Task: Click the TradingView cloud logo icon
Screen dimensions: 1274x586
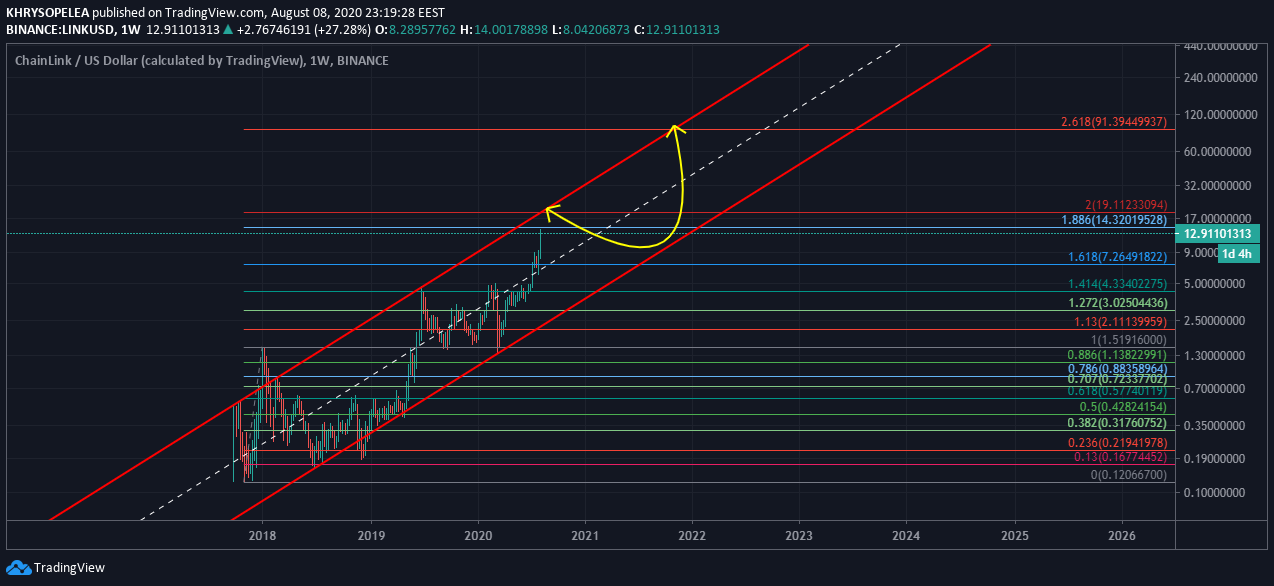Action: pos(18,567)
